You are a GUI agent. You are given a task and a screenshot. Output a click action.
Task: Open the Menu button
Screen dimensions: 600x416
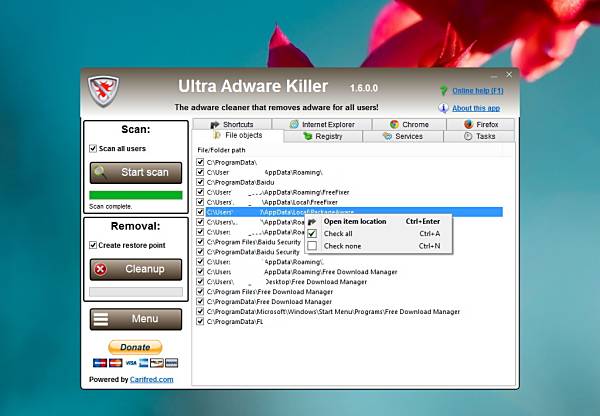136,319
